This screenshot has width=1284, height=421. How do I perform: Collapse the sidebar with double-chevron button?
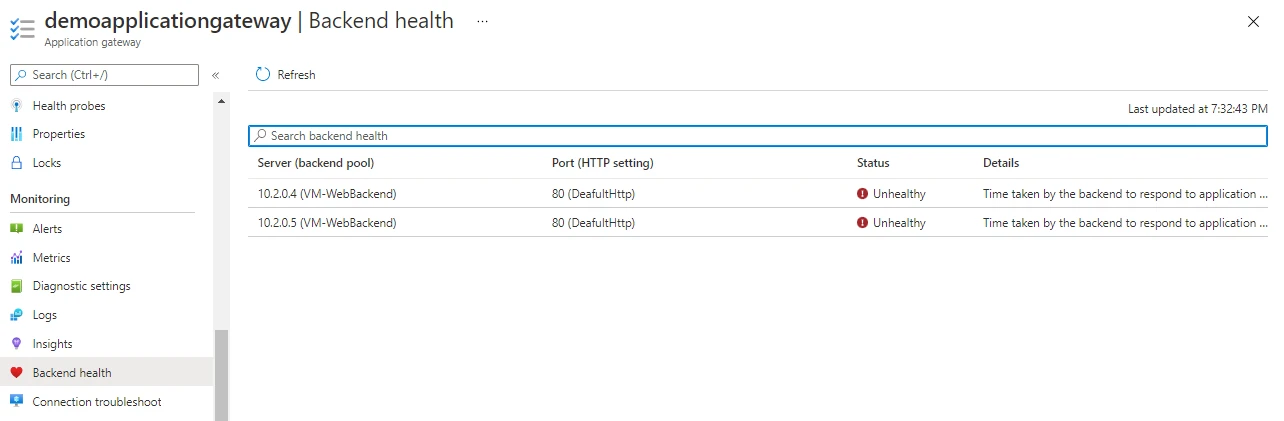pyautogui.click(x=215, y=75)
